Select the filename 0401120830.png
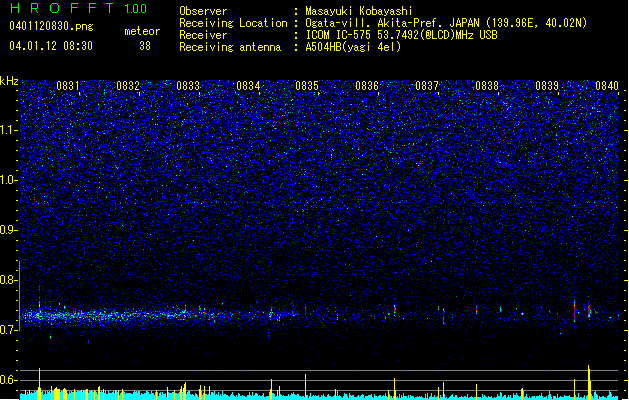629x400 pixels. (x=51, y=26)
